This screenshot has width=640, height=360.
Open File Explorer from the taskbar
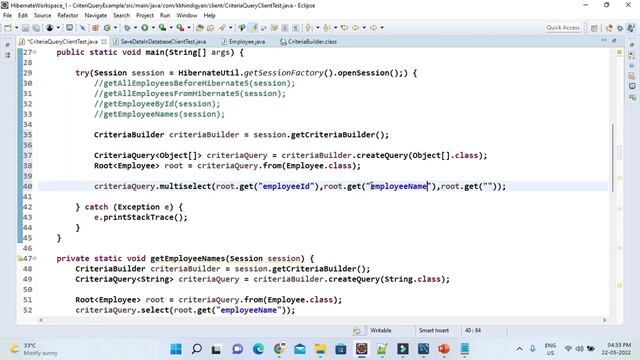coord(320,349)
